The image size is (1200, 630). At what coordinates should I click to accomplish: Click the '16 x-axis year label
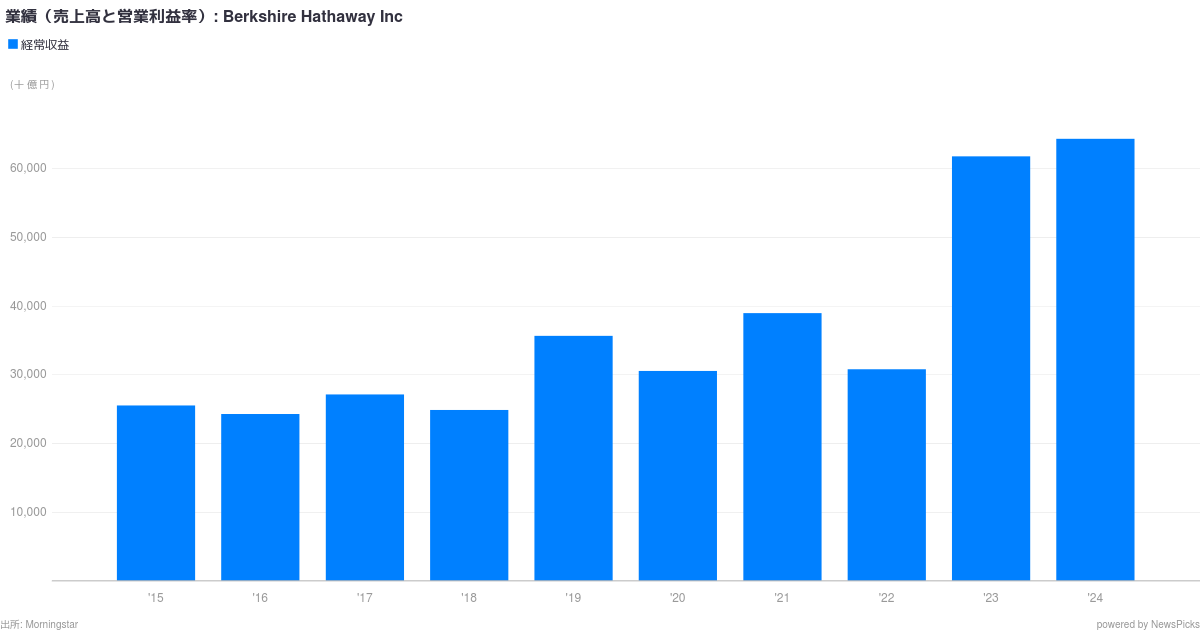click(260, 598)
